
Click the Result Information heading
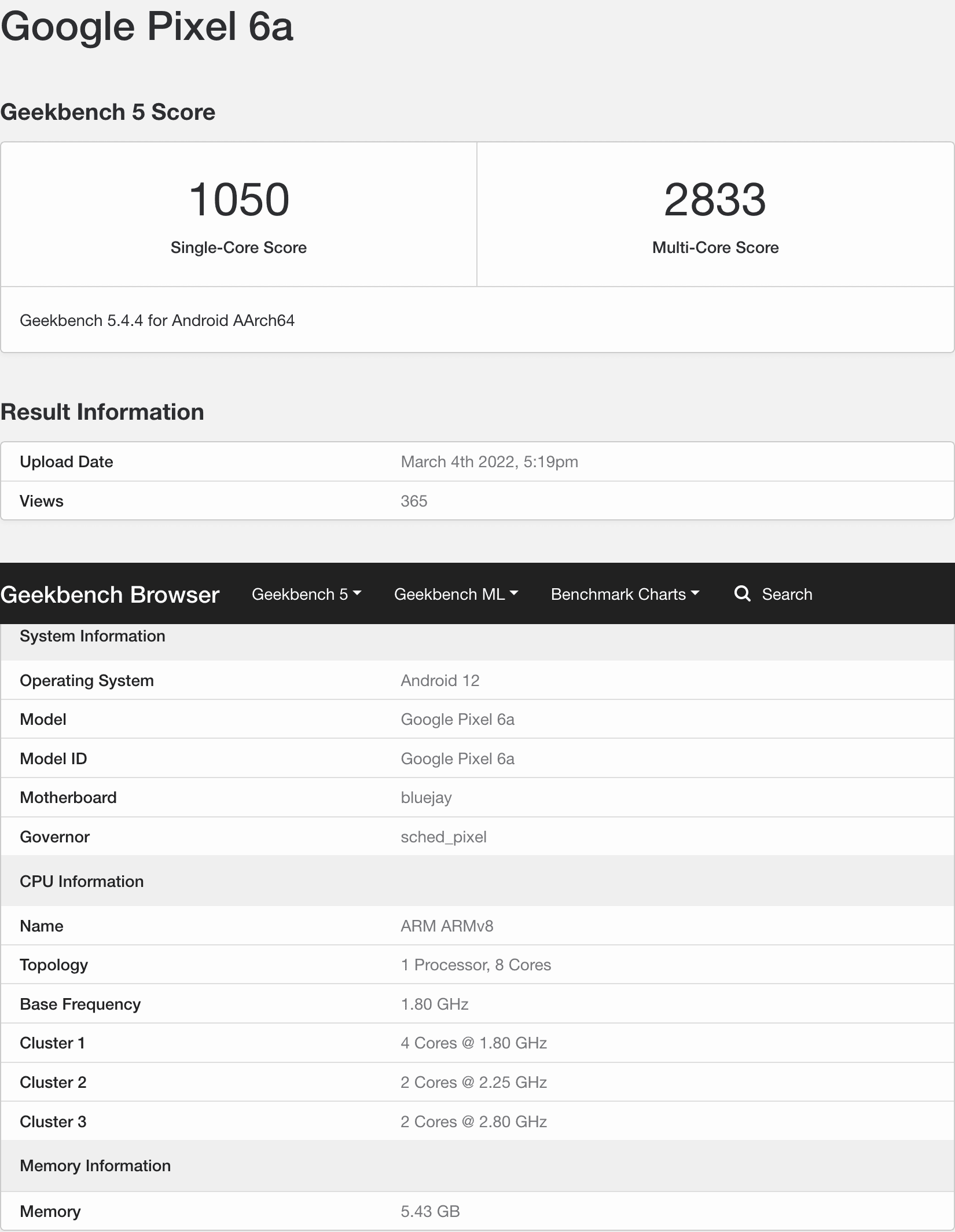[102, 412]
